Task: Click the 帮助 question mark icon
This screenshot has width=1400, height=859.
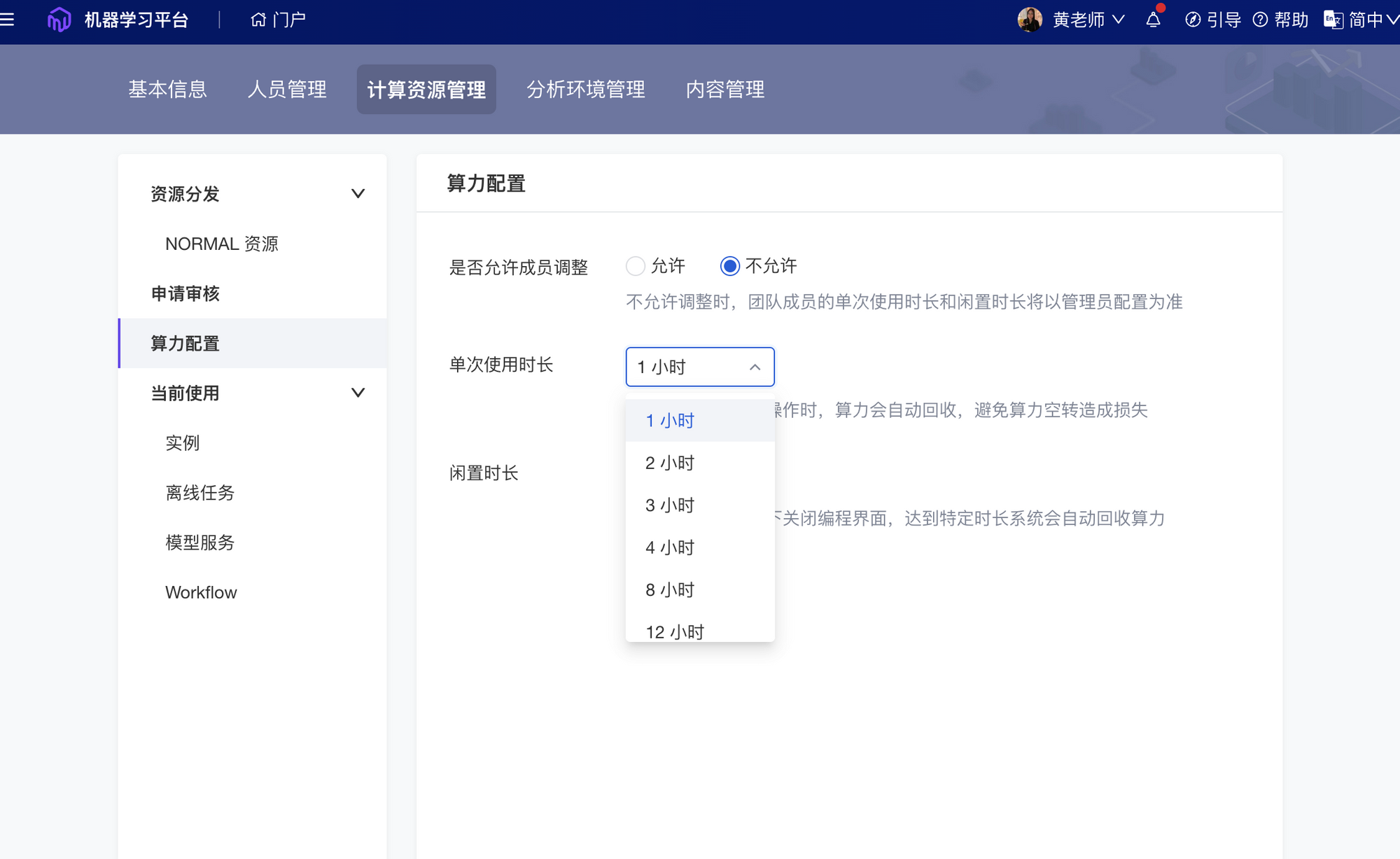Action: (x=1260, y=20)
